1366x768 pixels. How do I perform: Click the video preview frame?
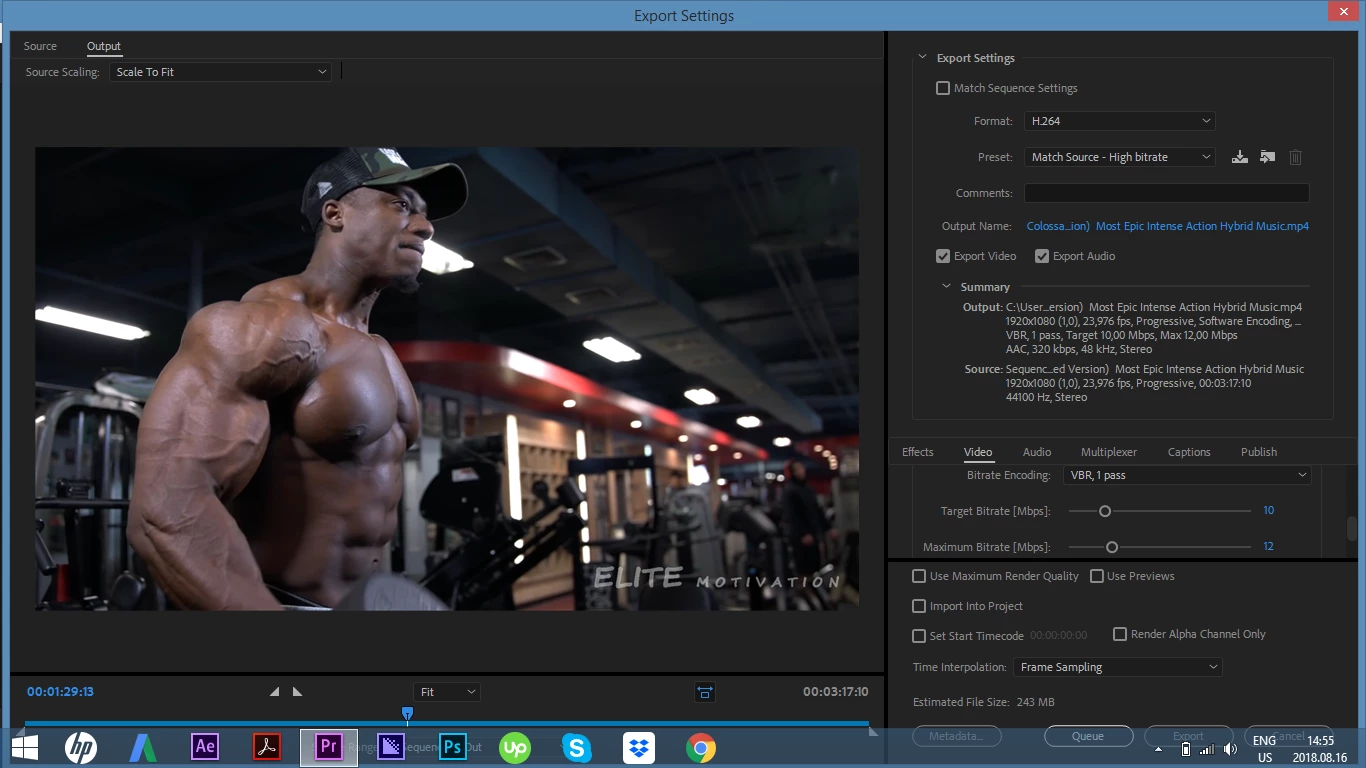pos(447,379)
